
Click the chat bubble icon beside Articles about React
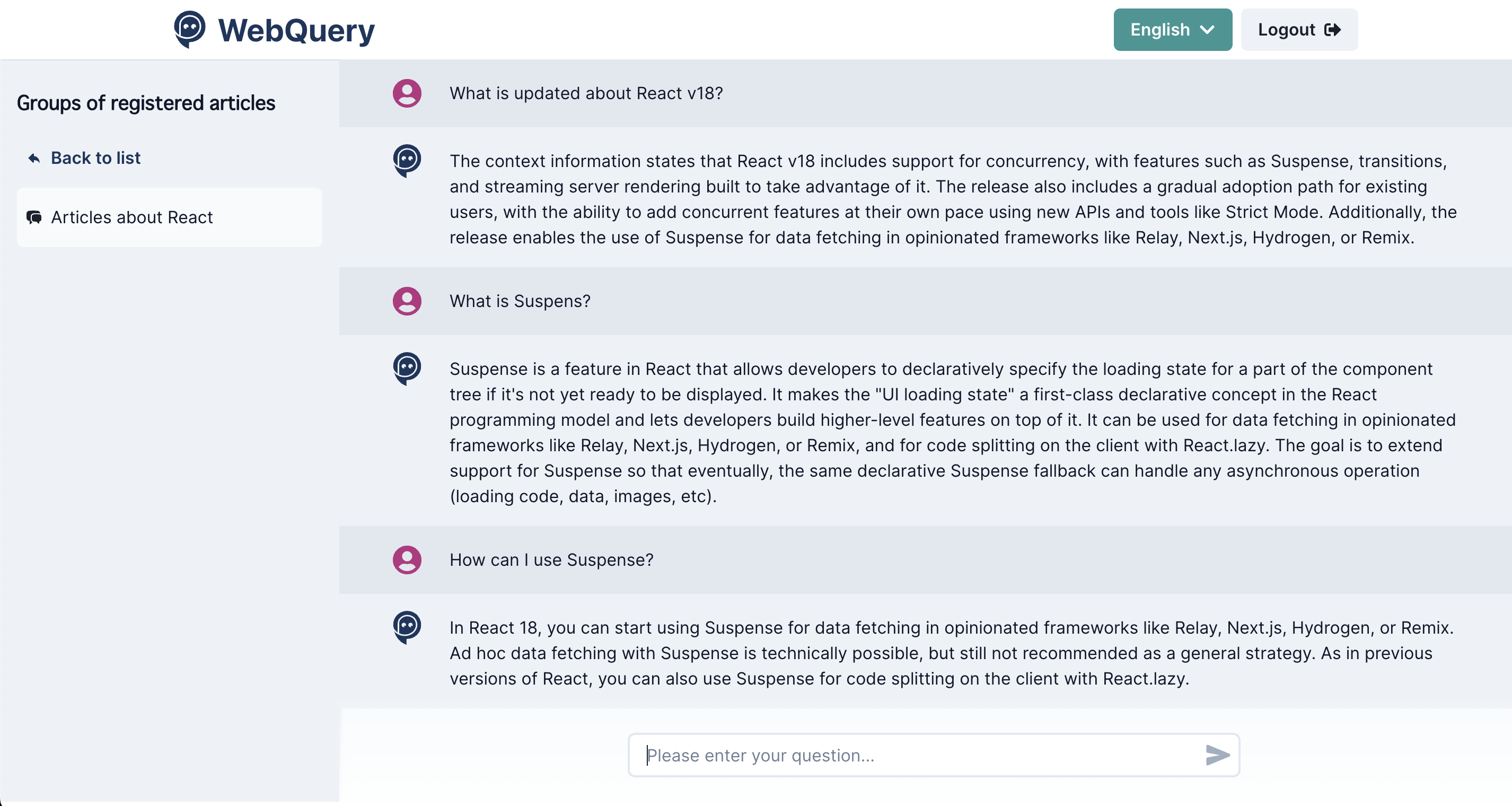pos(35,217)
